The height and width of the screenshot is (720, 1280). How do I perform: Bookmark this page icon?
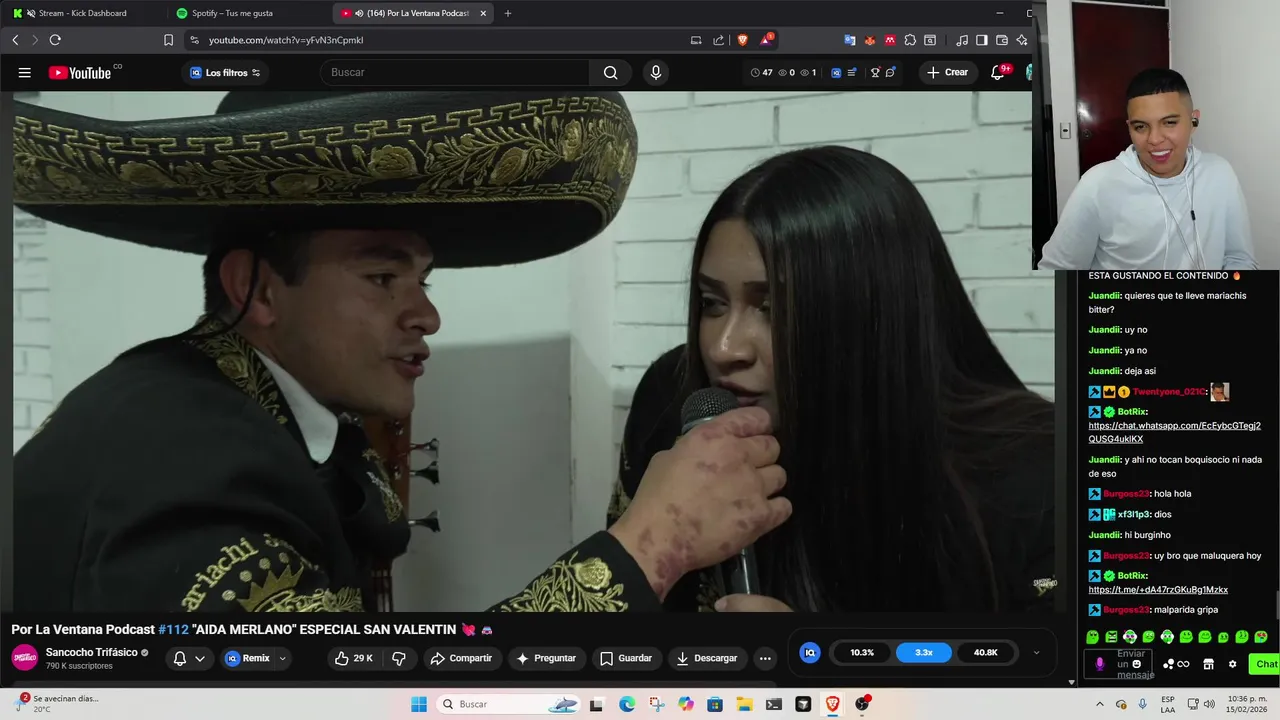[168, 40]
